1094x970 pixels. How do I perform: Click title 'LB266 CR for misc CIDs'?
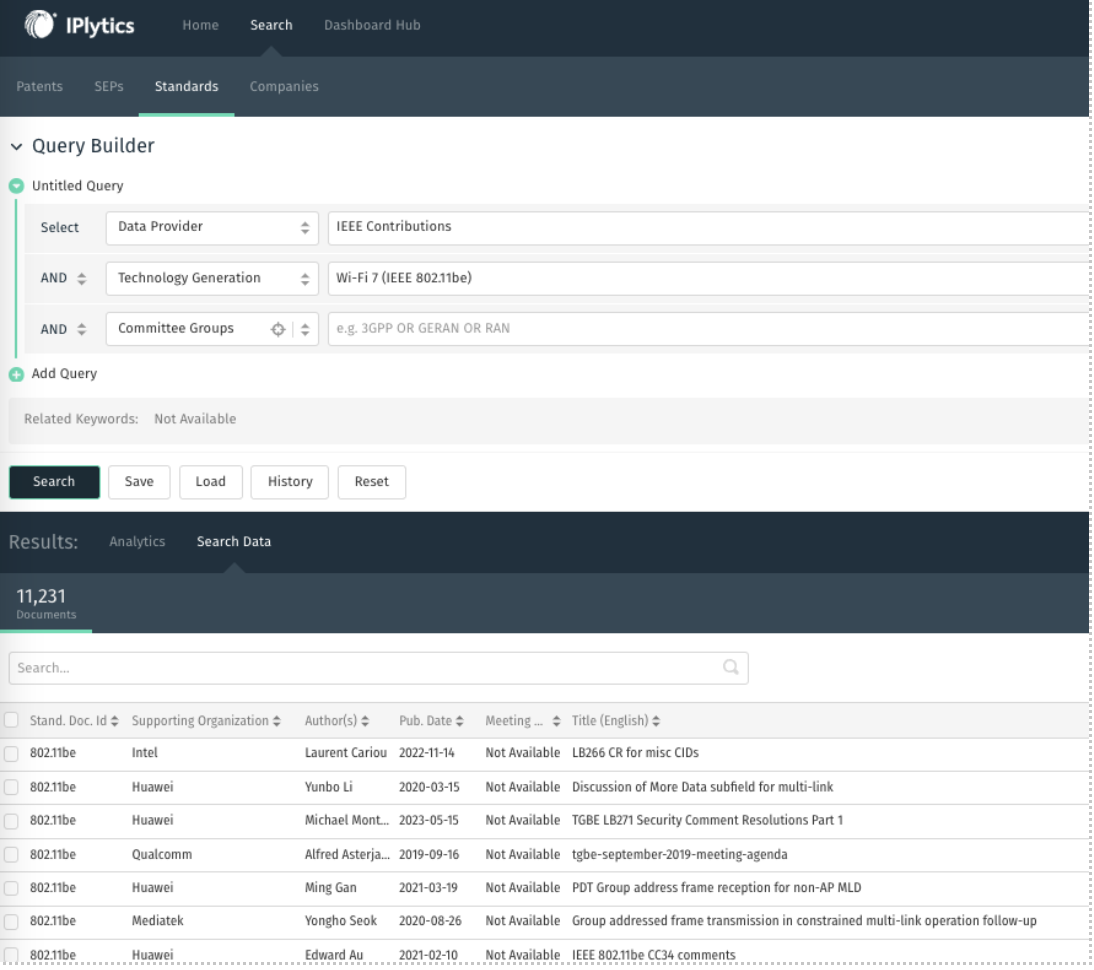pyautogui.click(x=635, y=753)
